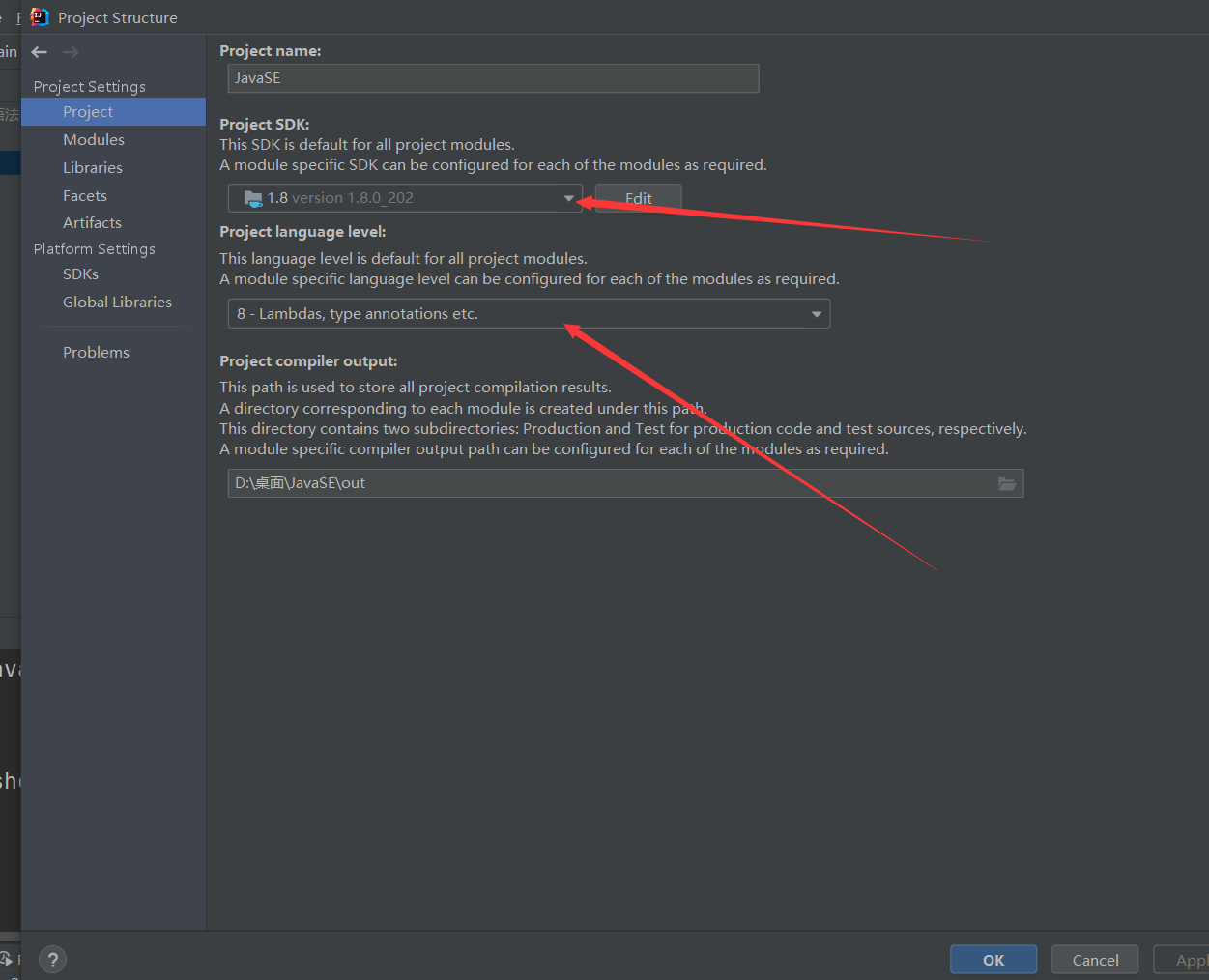Open the Problems page
1209x980 pixels.
[x=96, y=353]
